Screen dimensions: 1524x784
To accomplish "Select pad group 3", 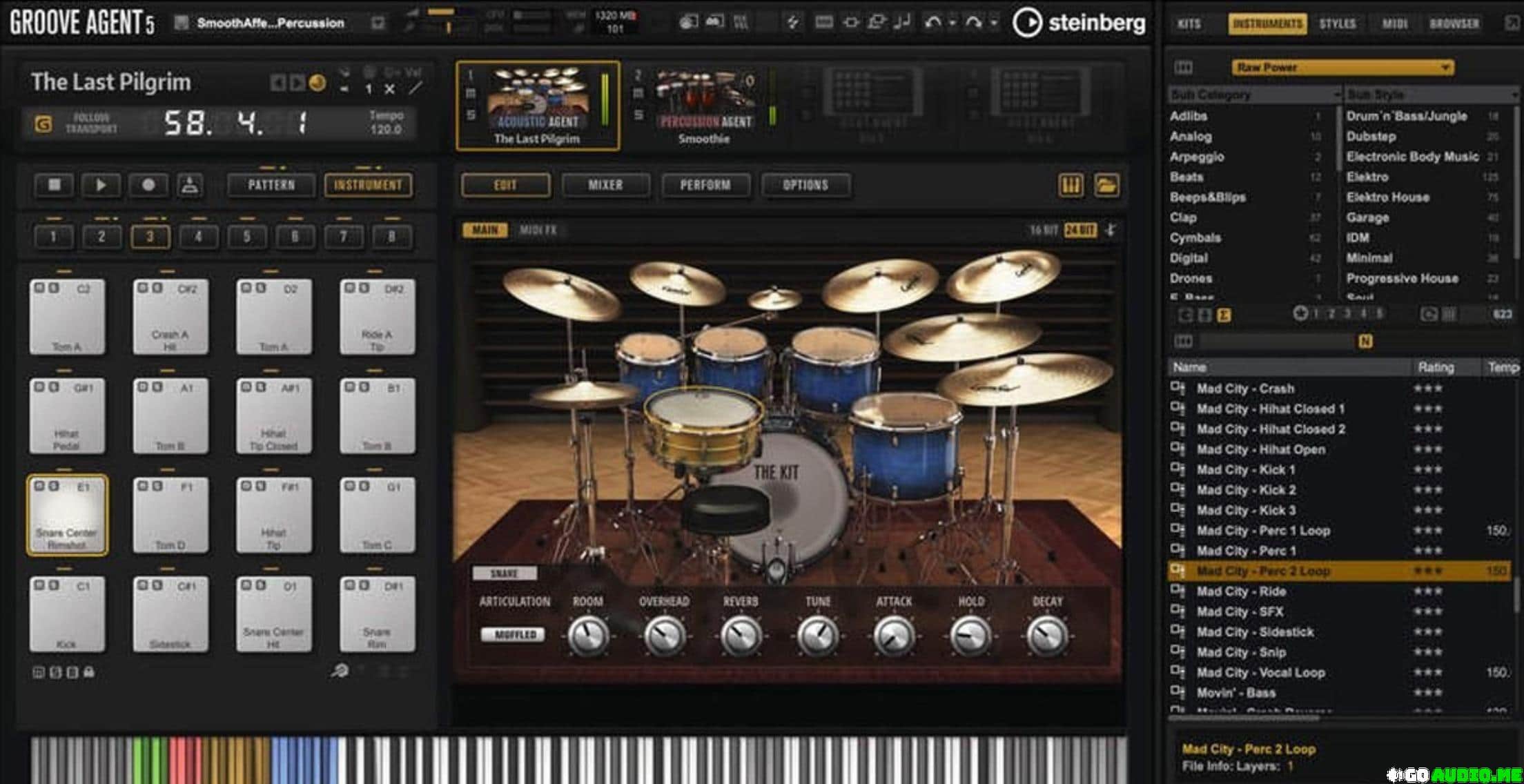I will 150,237.
